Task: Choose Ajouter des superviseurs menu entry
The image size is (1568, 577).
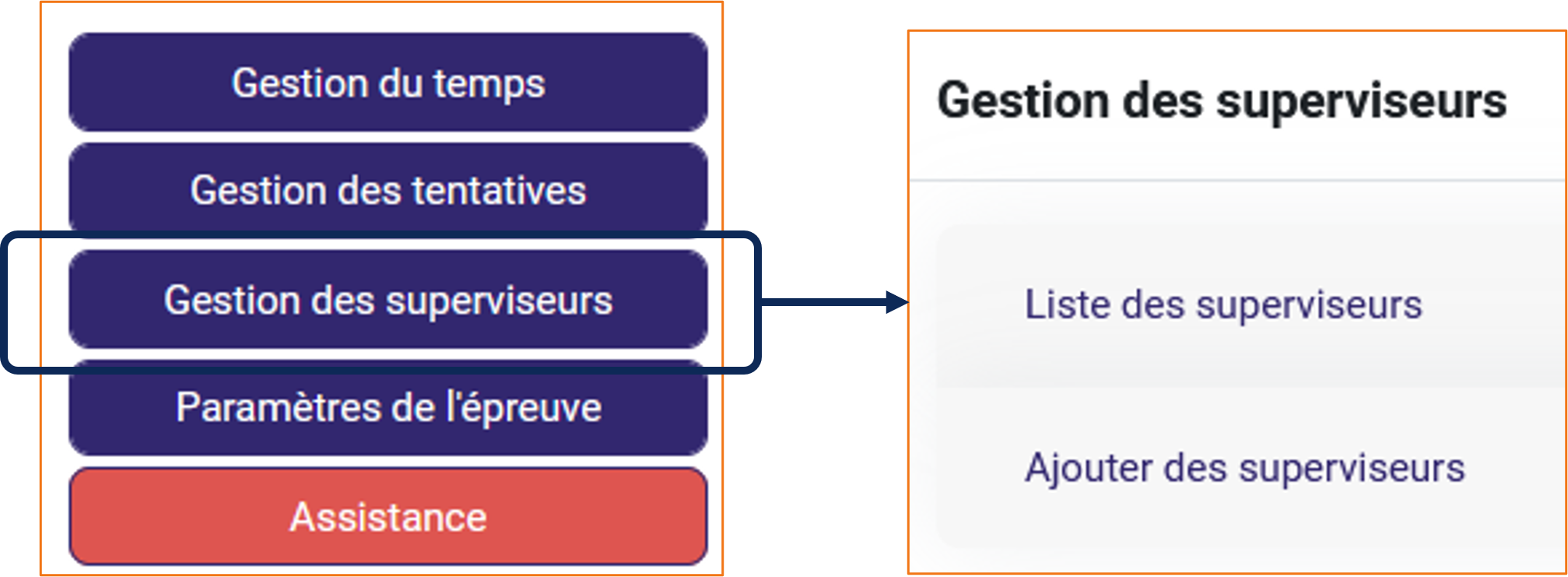Action: (1244, 468)
